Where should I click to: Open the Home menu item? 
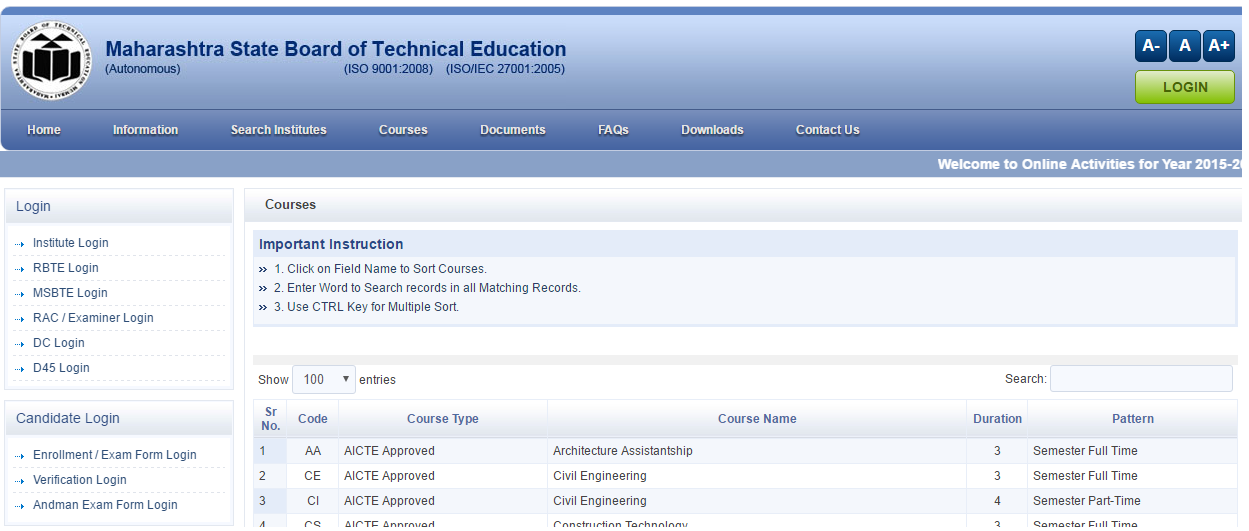(x=44, y=130)
